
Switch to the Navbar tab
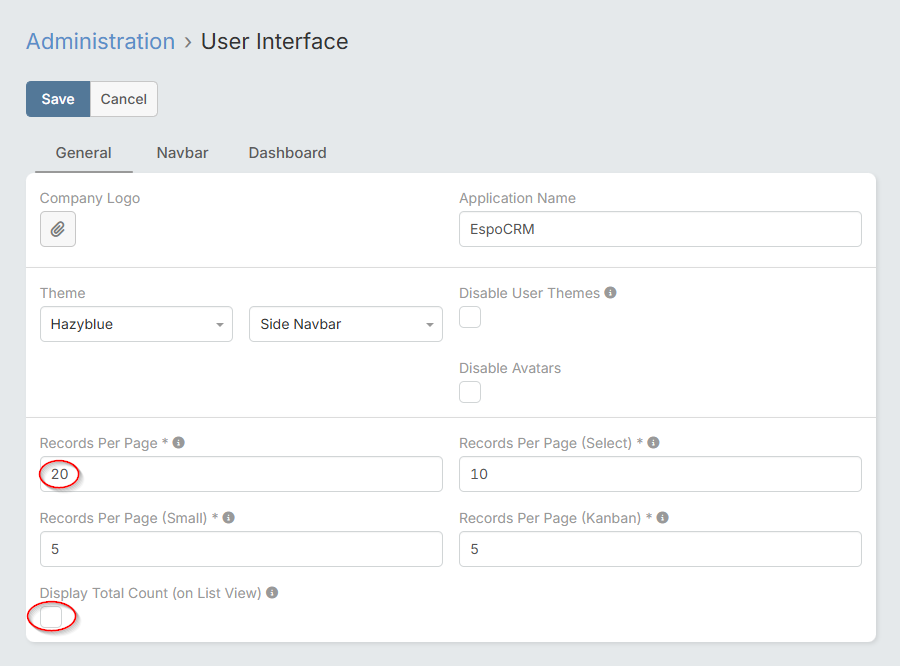[183, 153]
